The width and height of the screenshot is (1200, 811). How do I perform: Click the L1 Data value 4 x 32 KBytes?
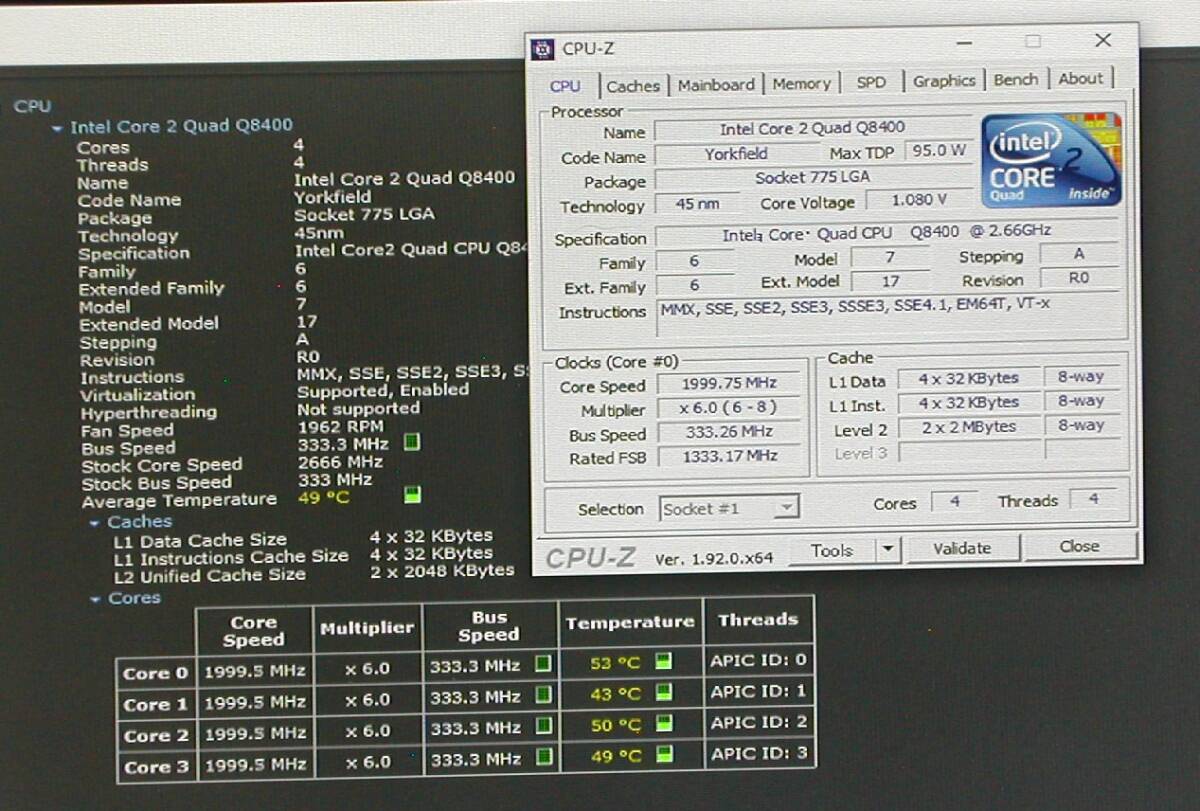(967, 378)
